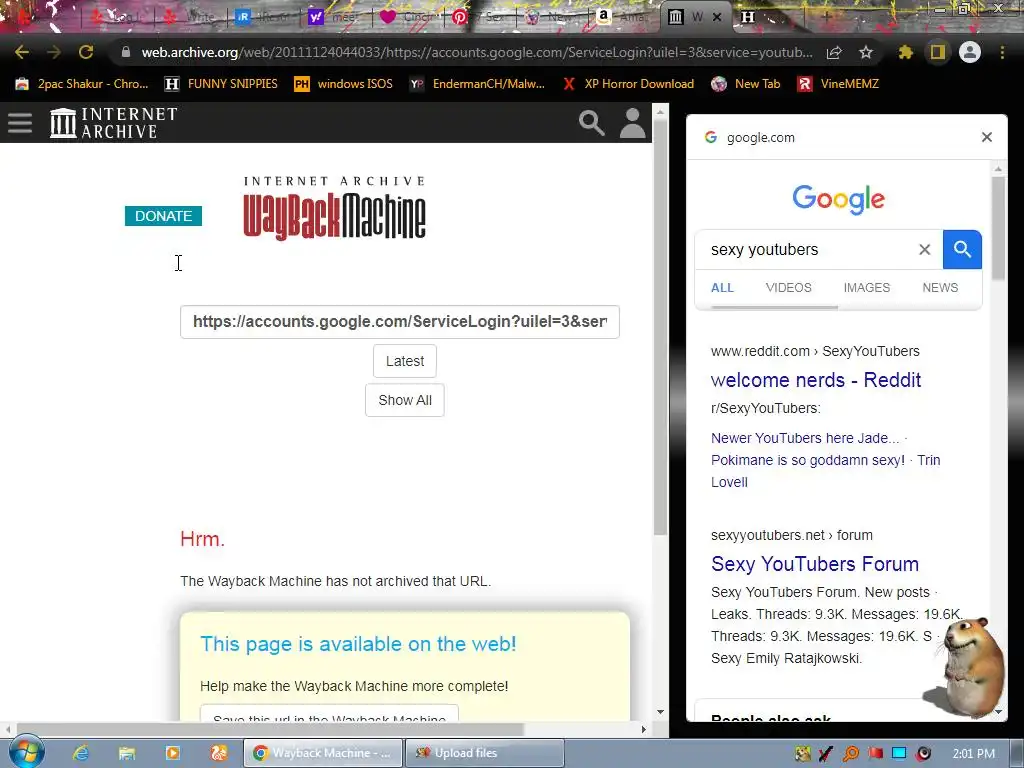Close the active Wayback Machine tab

pyautogui.click(x=717, y=17)
